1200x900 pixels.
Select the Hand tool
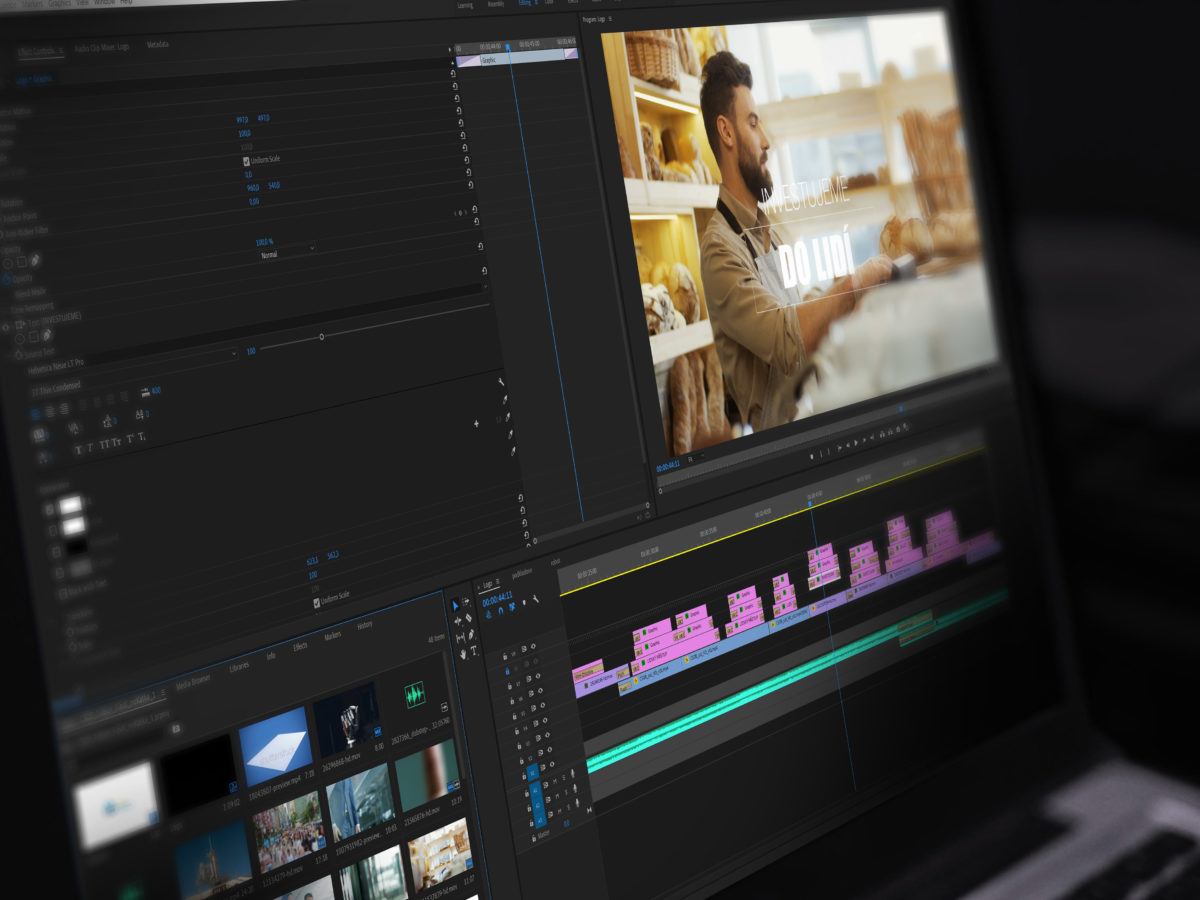click(463, 654)
